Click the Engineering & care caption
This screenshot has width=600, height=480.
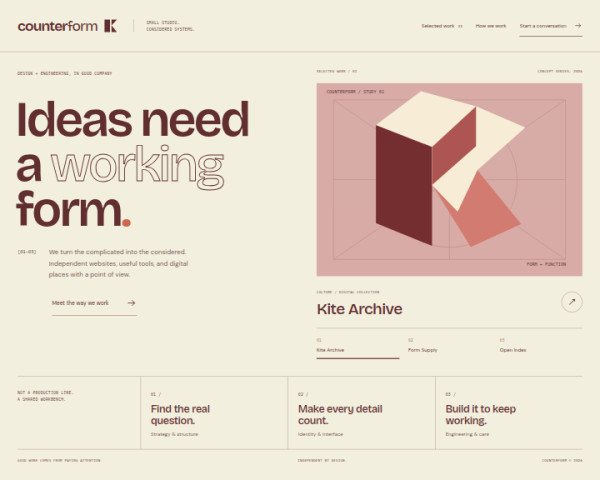click(x=467, y=434)
